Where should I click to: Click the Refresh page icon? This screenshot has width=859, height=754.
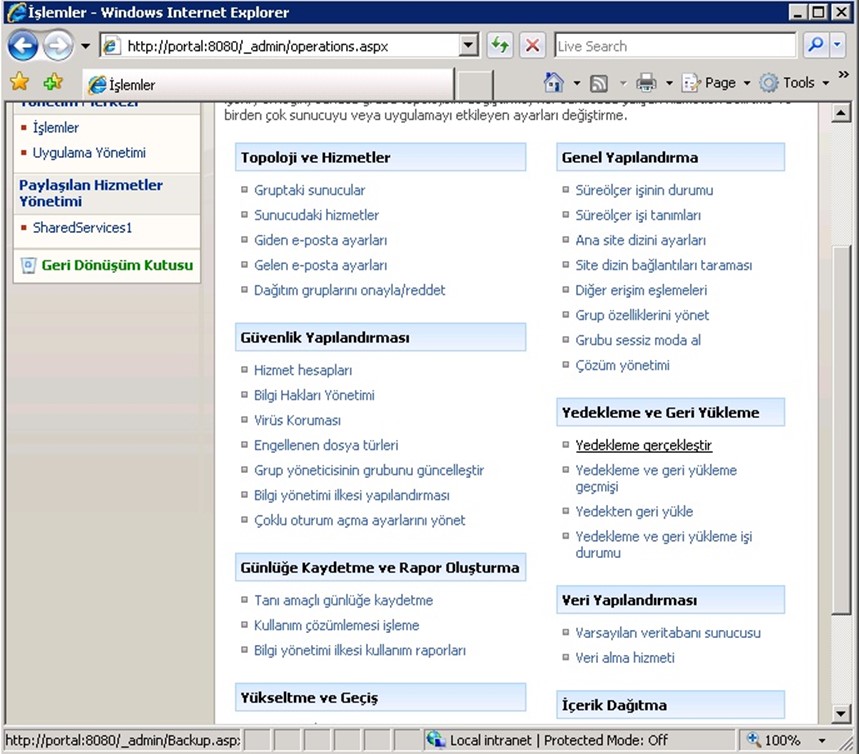coord(500,46)
